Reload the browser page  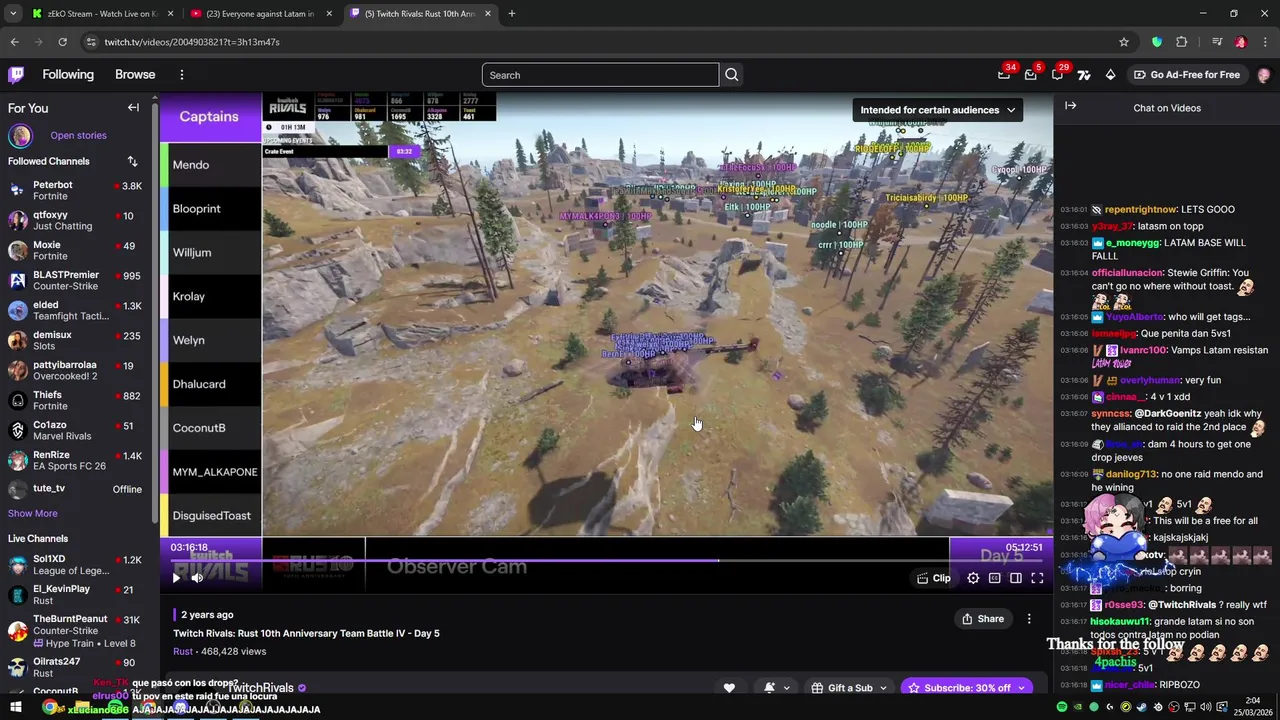[x=62, y=42]
